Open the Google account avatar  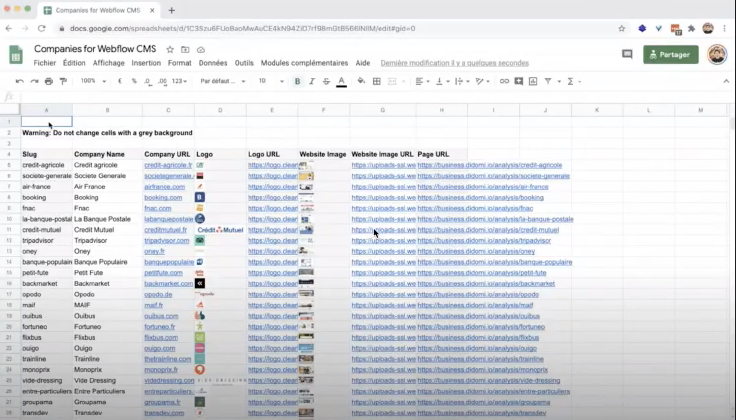[x=717, y=54]
